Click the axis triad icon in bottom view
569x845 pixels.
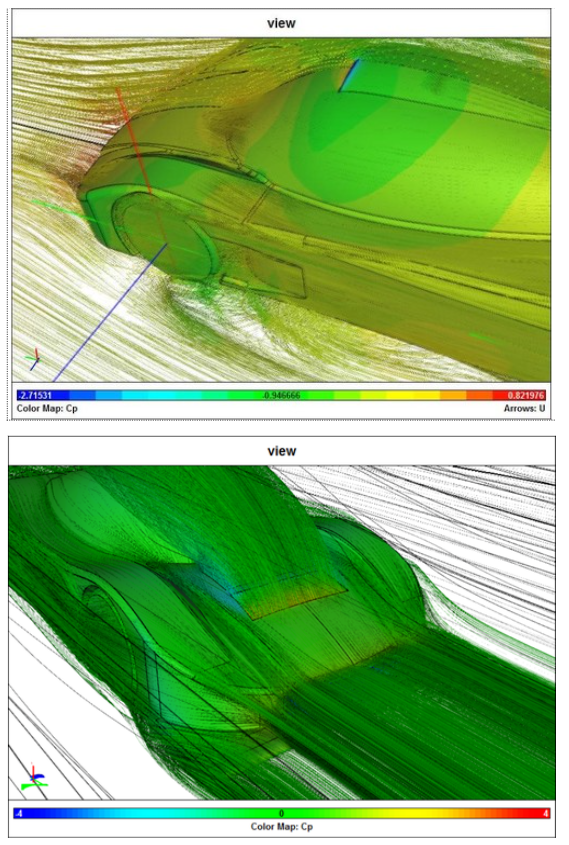point(33,778)
